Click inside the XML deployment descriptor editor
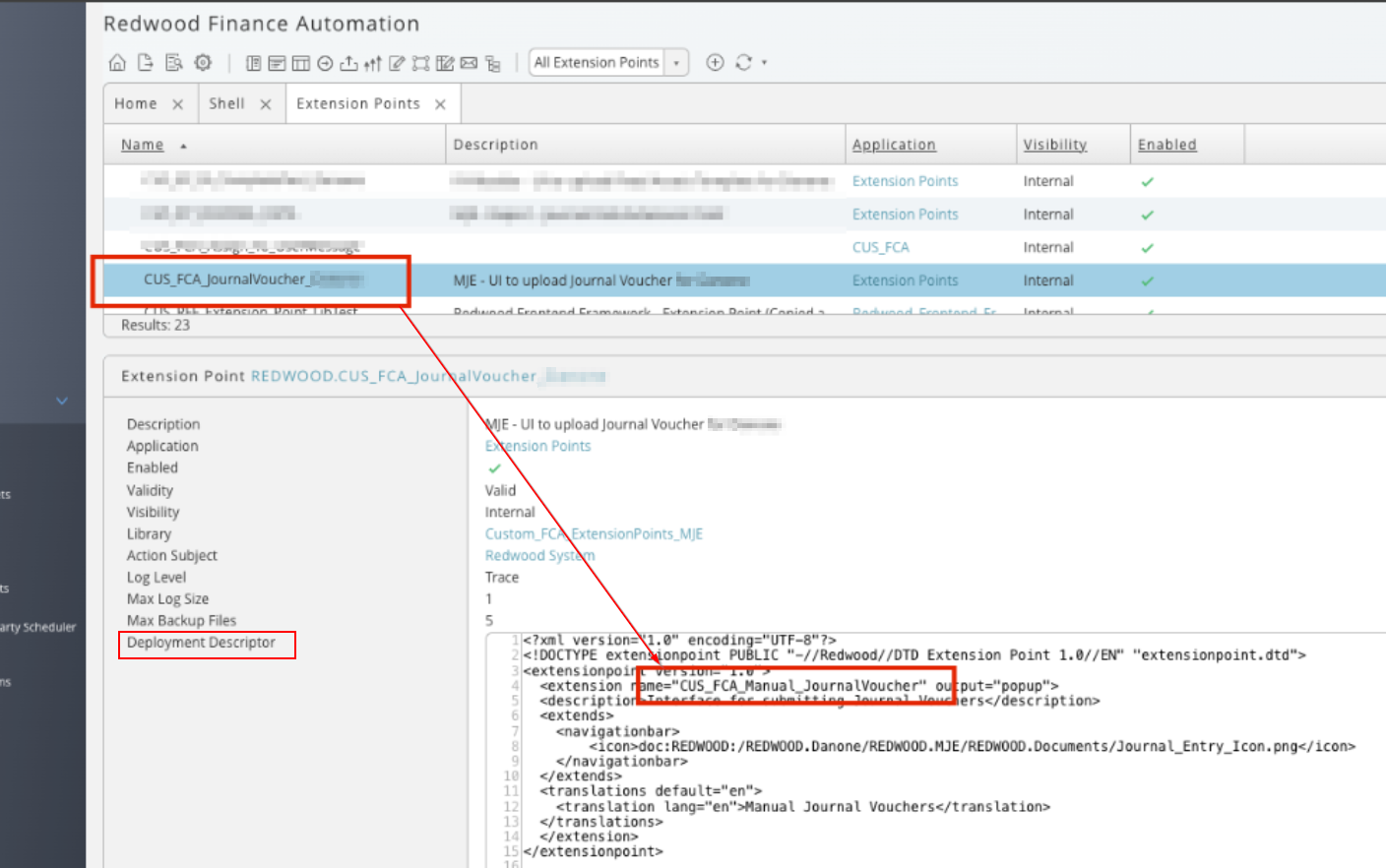The image size is (1386, 868). [935, 750]
